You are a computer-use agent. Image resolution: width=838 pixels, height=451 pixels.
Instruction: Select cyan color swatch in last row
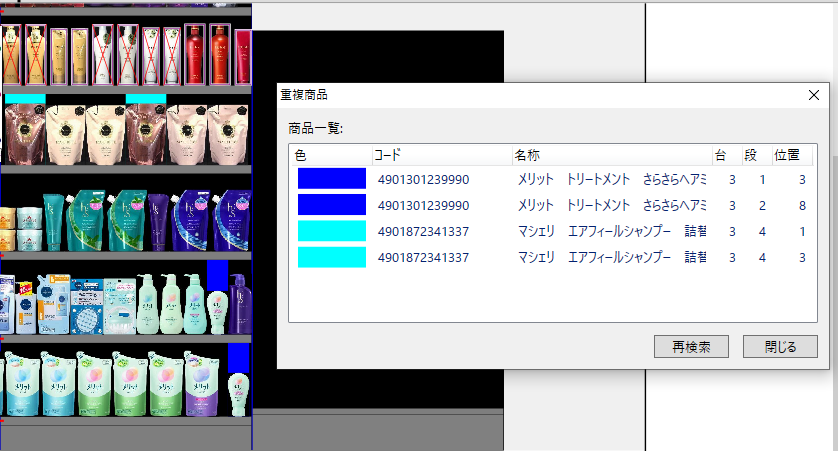point(331,257)
